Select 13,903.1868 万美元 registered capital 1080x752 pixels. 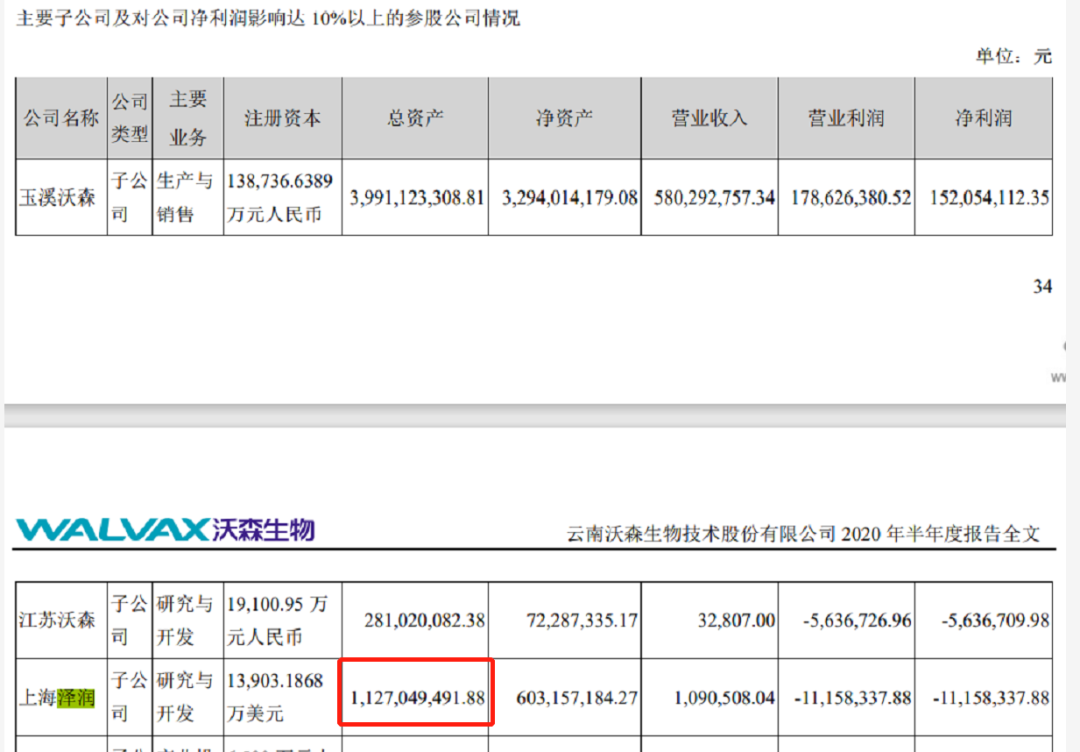click(x=275, y=696)
